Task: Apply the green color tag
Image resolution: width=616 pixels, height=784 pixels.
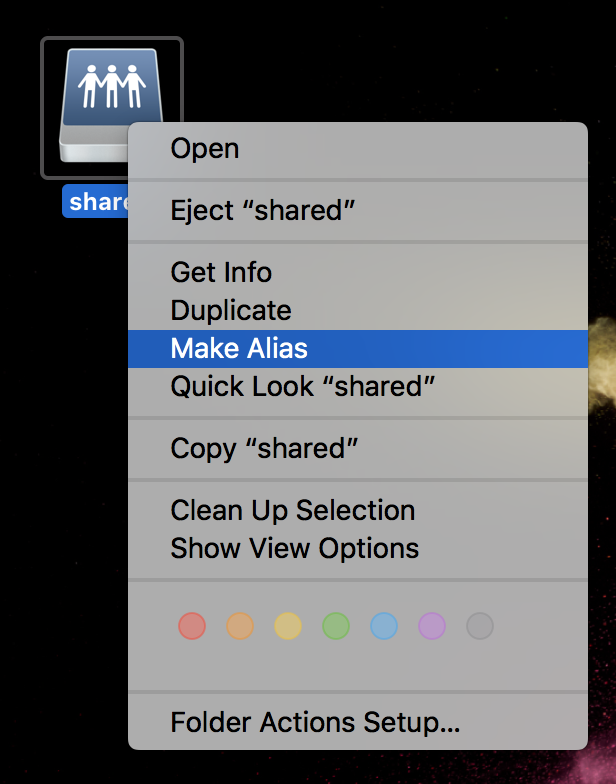Action: coord(335,627)
